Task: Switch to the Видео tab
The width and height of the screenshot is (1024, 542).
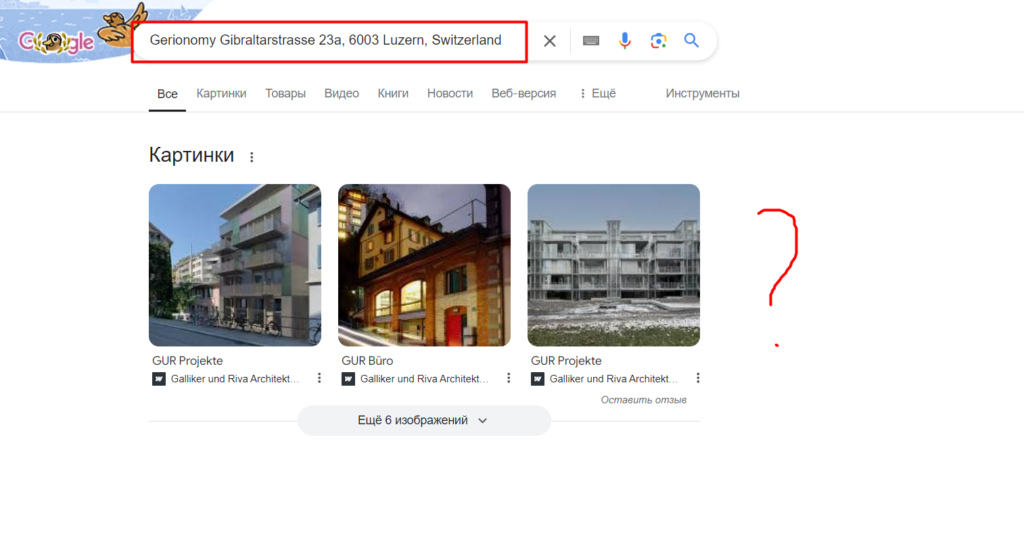Action: coord(342,93)
